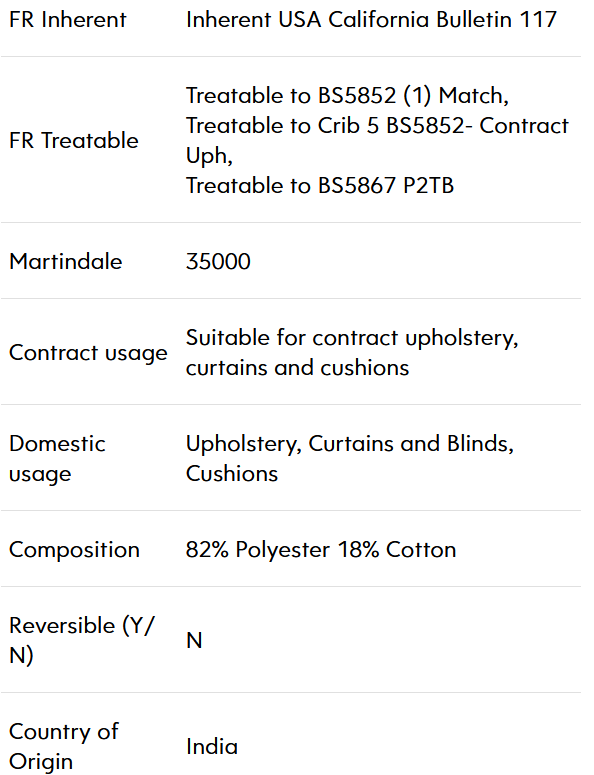This screenshot has width=594, height=775.
Task: Select the 35000 Martindale value
Action: [218, 261]
